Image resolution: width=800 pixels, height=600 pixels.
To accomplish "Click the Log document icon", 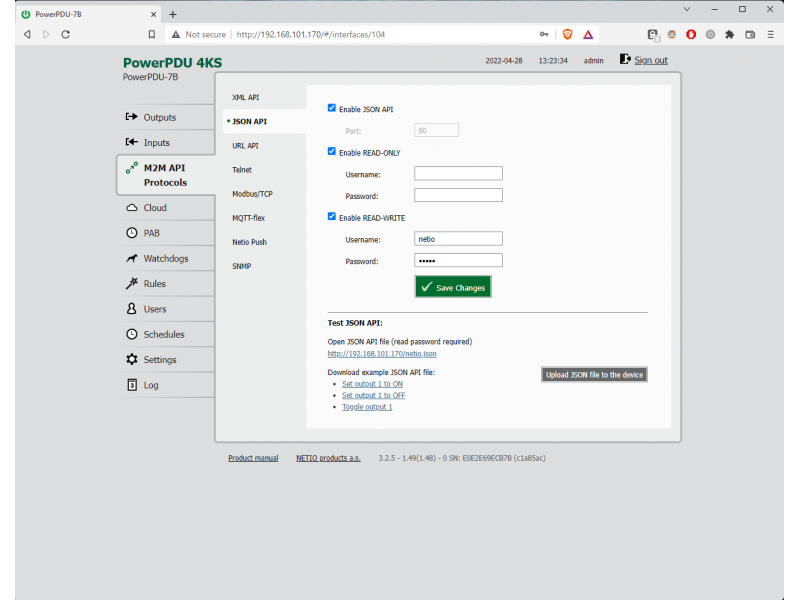I will (132, 385).
